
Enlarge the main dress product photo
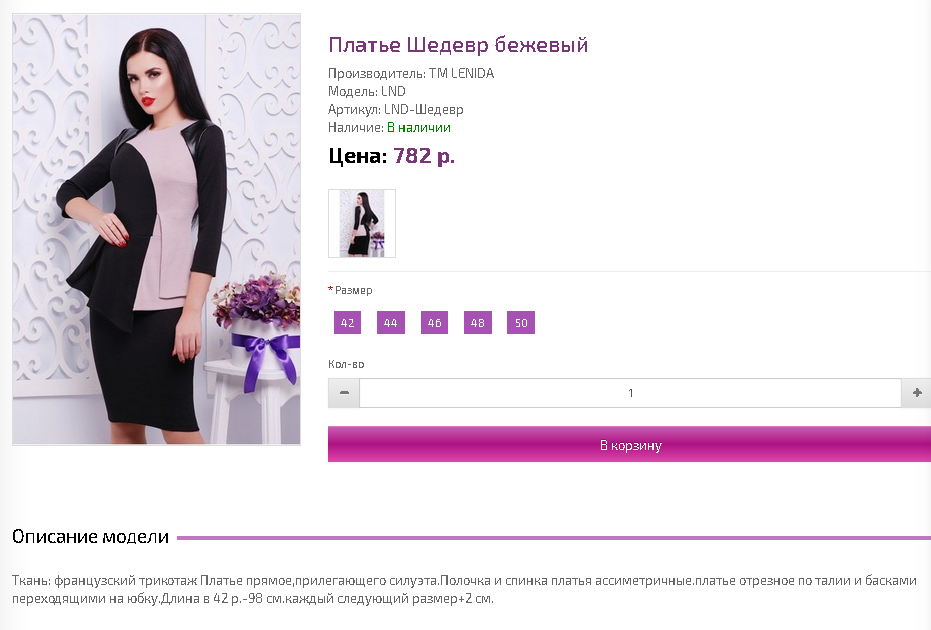click(157, 229)
